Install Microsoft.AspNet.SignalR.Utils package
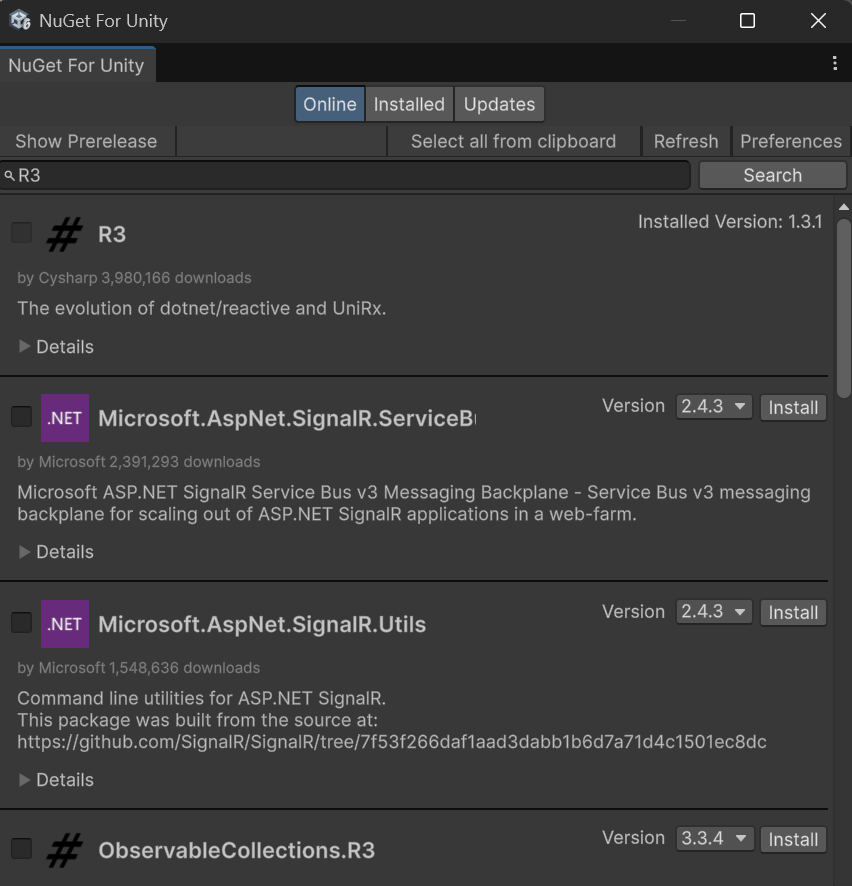This screenshot has width=852, height=886. click(793, 613)
